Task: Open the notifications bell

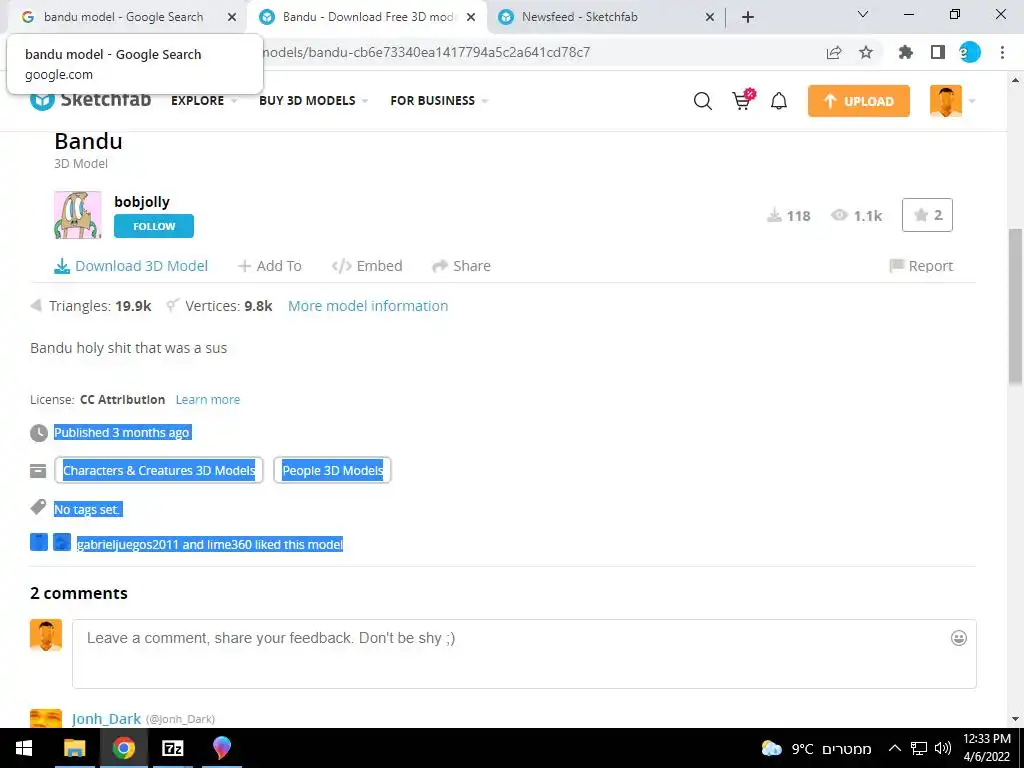Action: pos(779,101)
